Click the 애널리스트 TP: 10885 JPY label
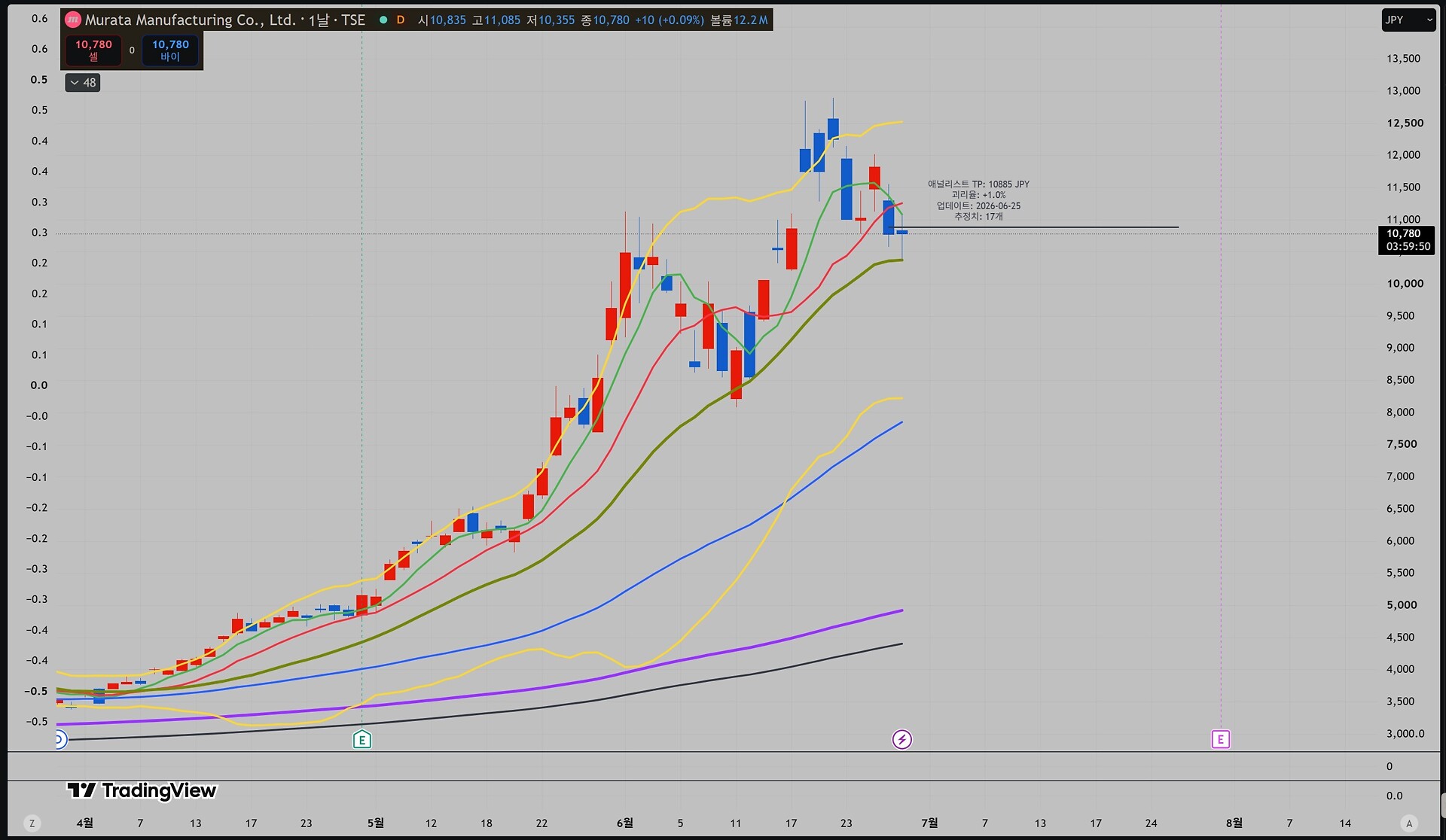Viewport: 1446px width, 840px height. click(x=978, y=184)
